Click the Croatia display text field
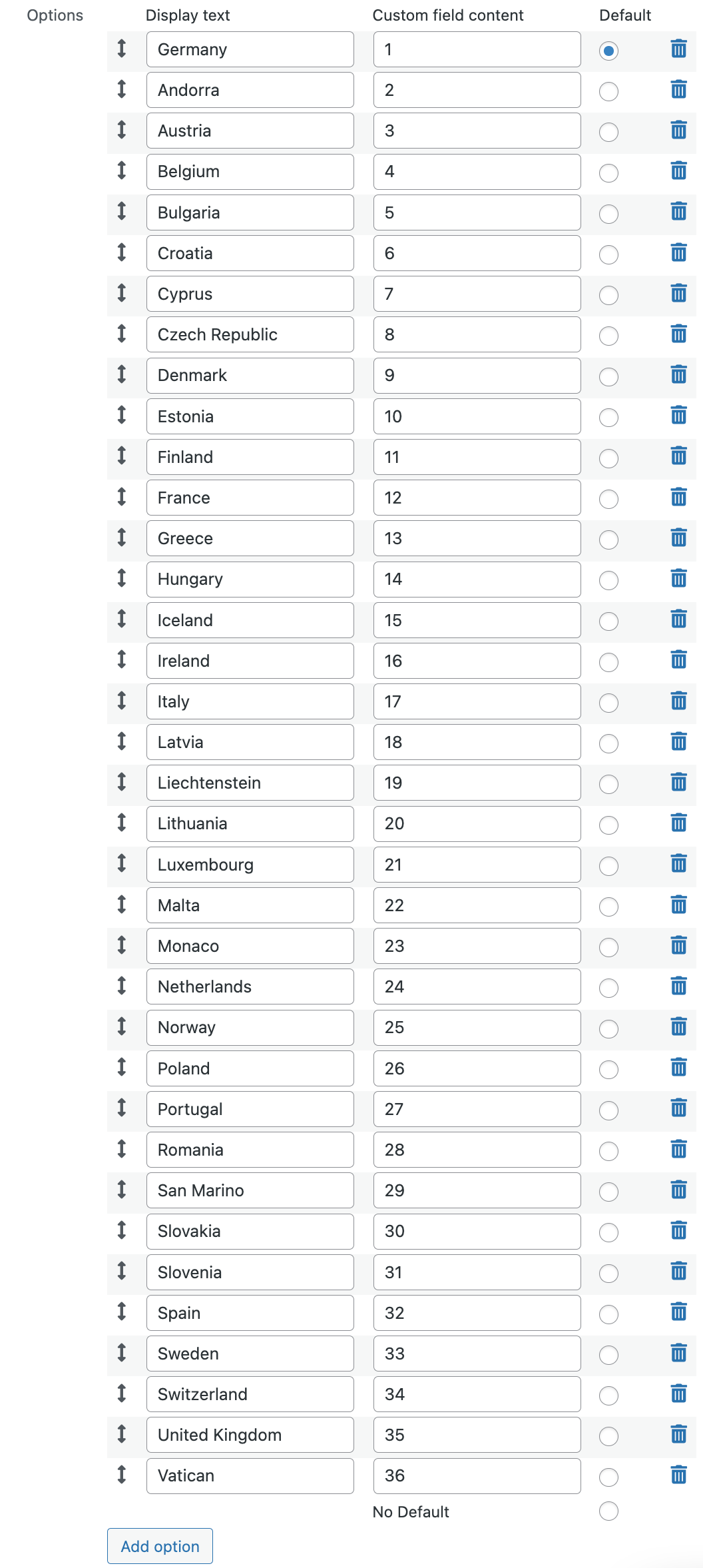The image size is (703, 1568). [x=250, y=253]
